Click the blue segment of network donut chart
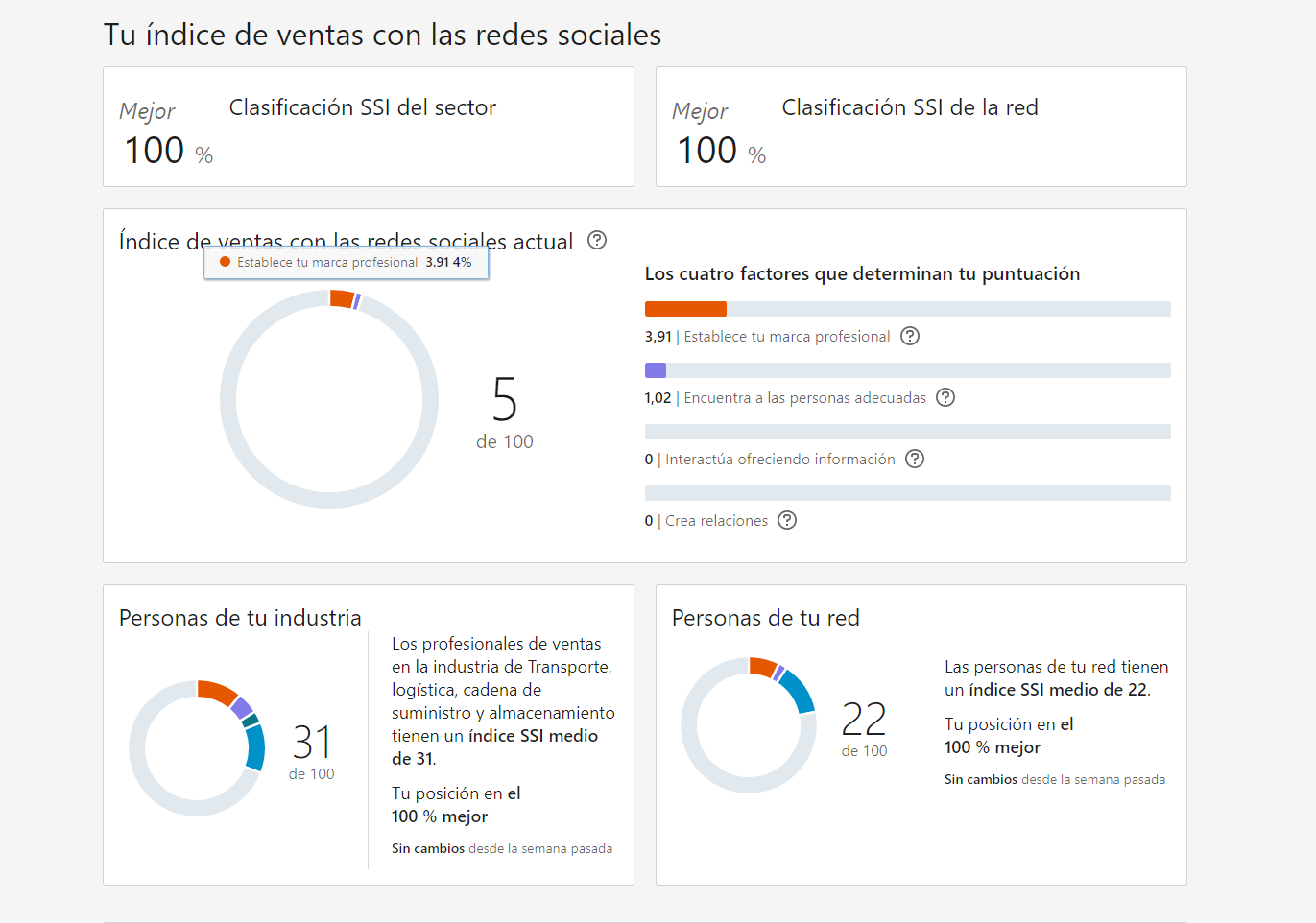 pyautogui.click(x=799, y=691)
